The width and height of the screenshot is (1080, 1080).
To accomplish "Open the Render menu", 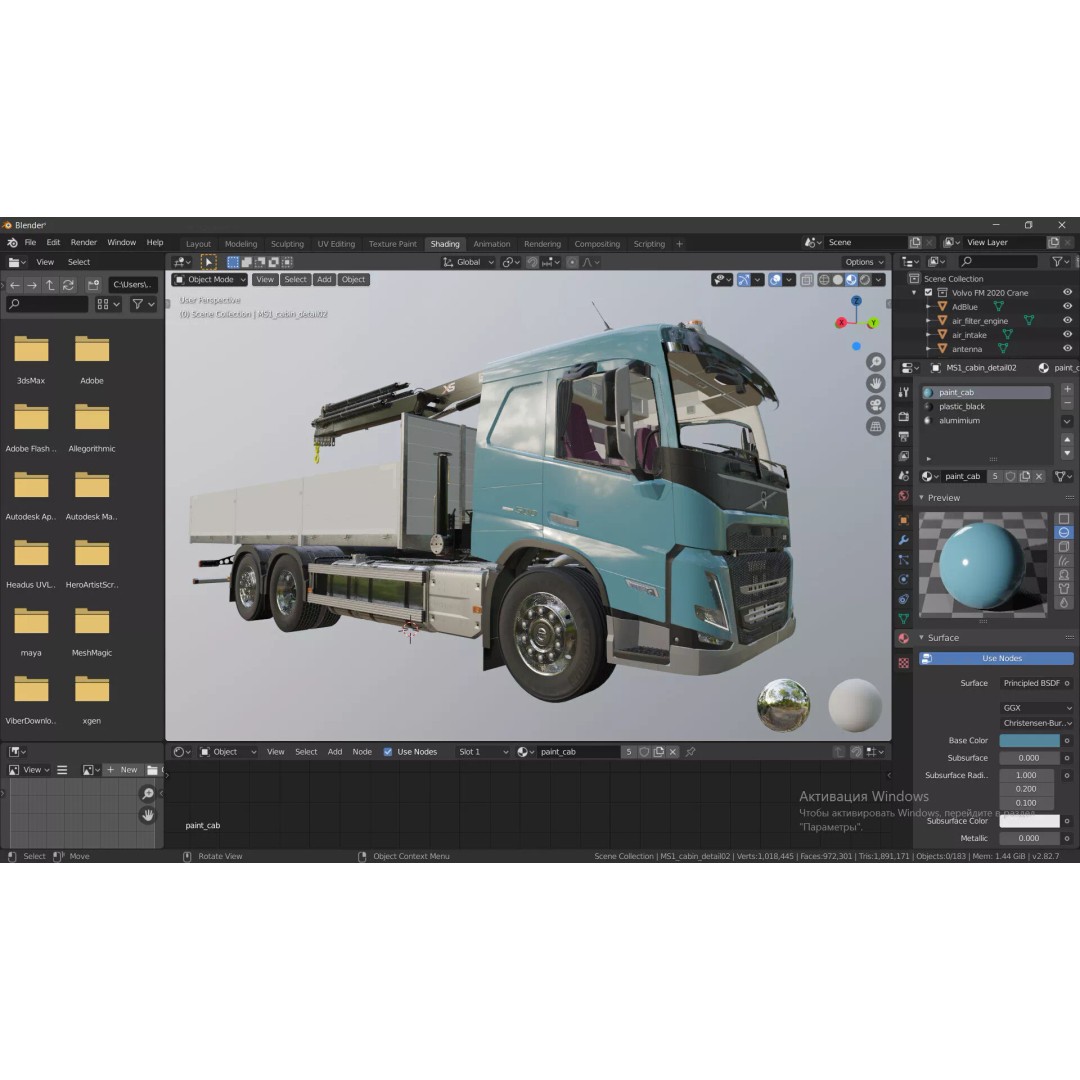I will click(84, 242).
